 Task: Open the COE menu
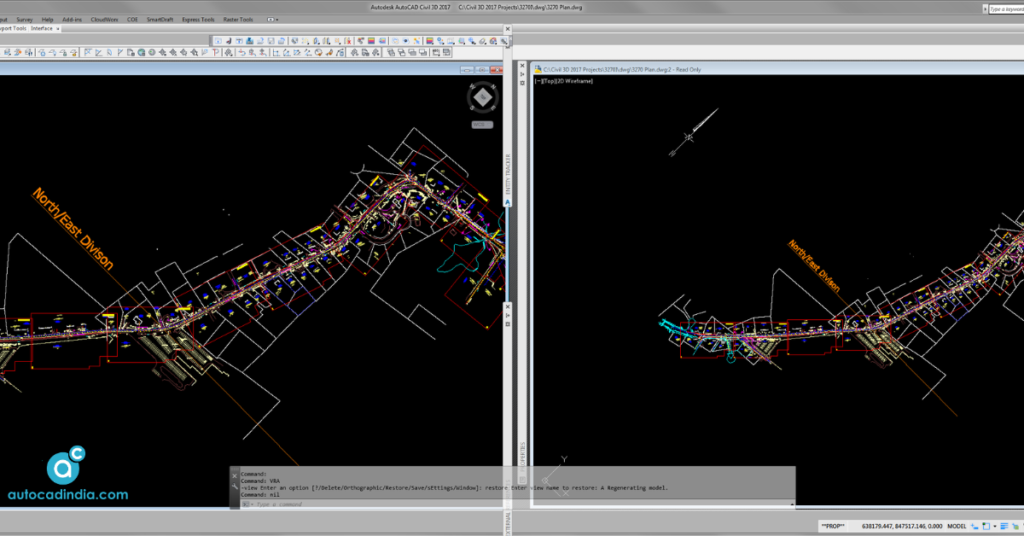133,20
